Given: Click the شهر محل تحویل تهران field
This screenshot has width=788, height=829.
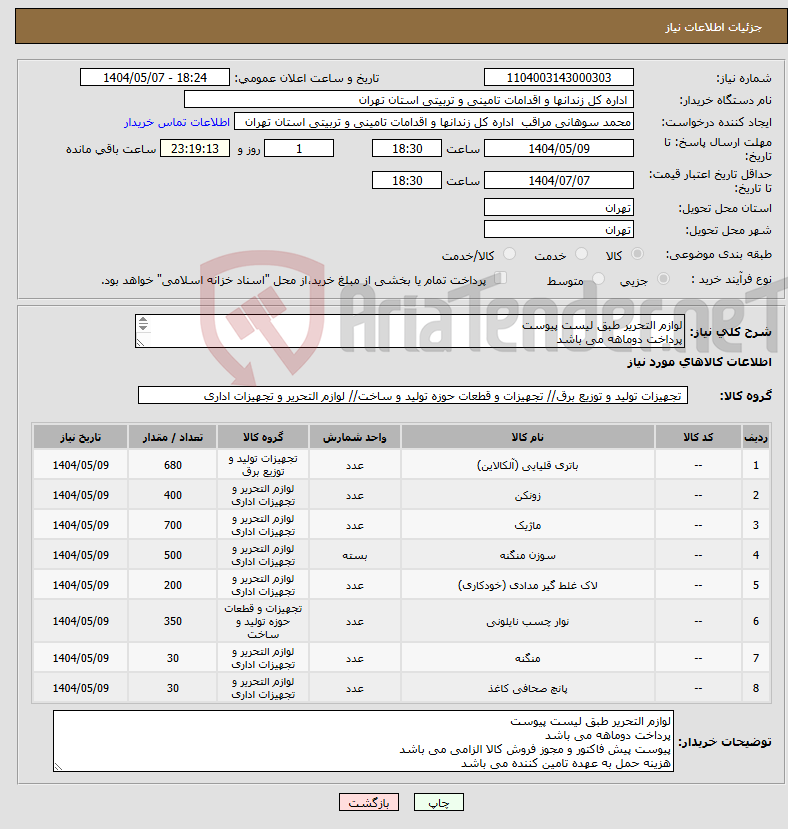Looking at the screenshot, I should pos(558,229).
